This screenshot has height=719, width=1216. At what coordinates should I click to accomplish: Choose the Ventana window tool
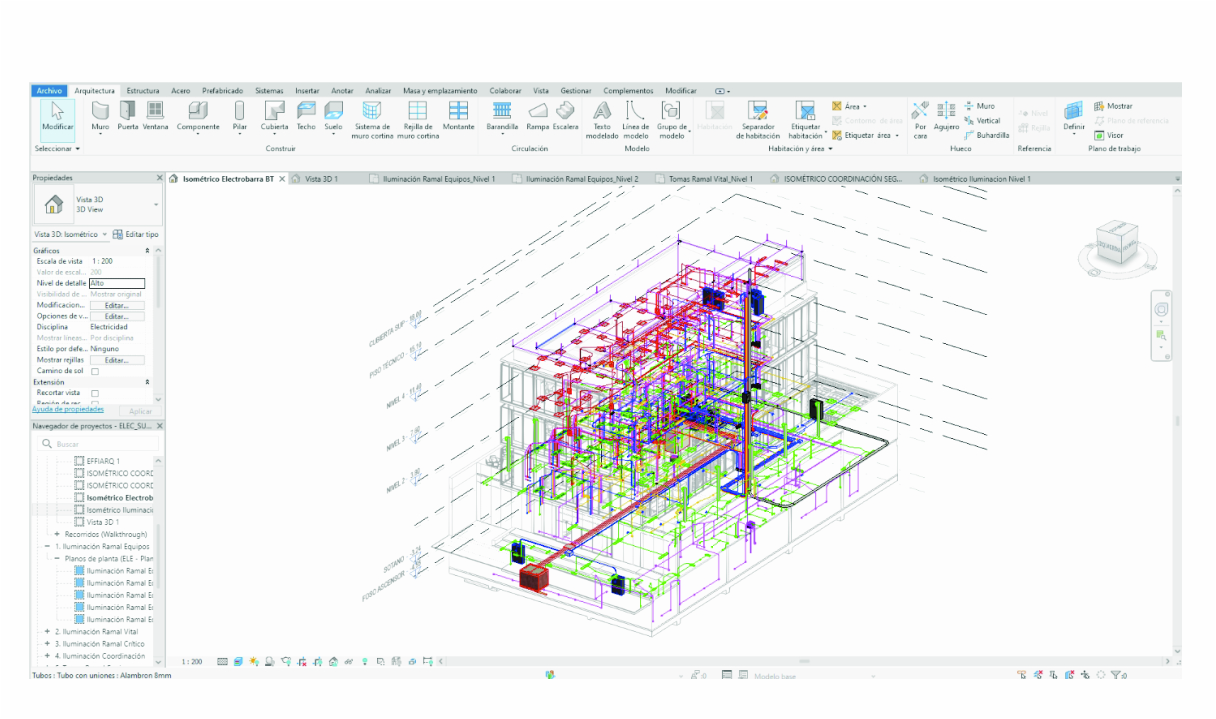pos(155,115)
